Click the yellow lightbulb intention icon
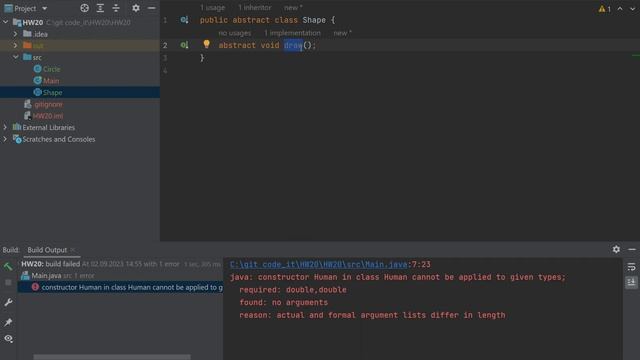This screenshot has height=360, width=640. [x=207, y=44]
